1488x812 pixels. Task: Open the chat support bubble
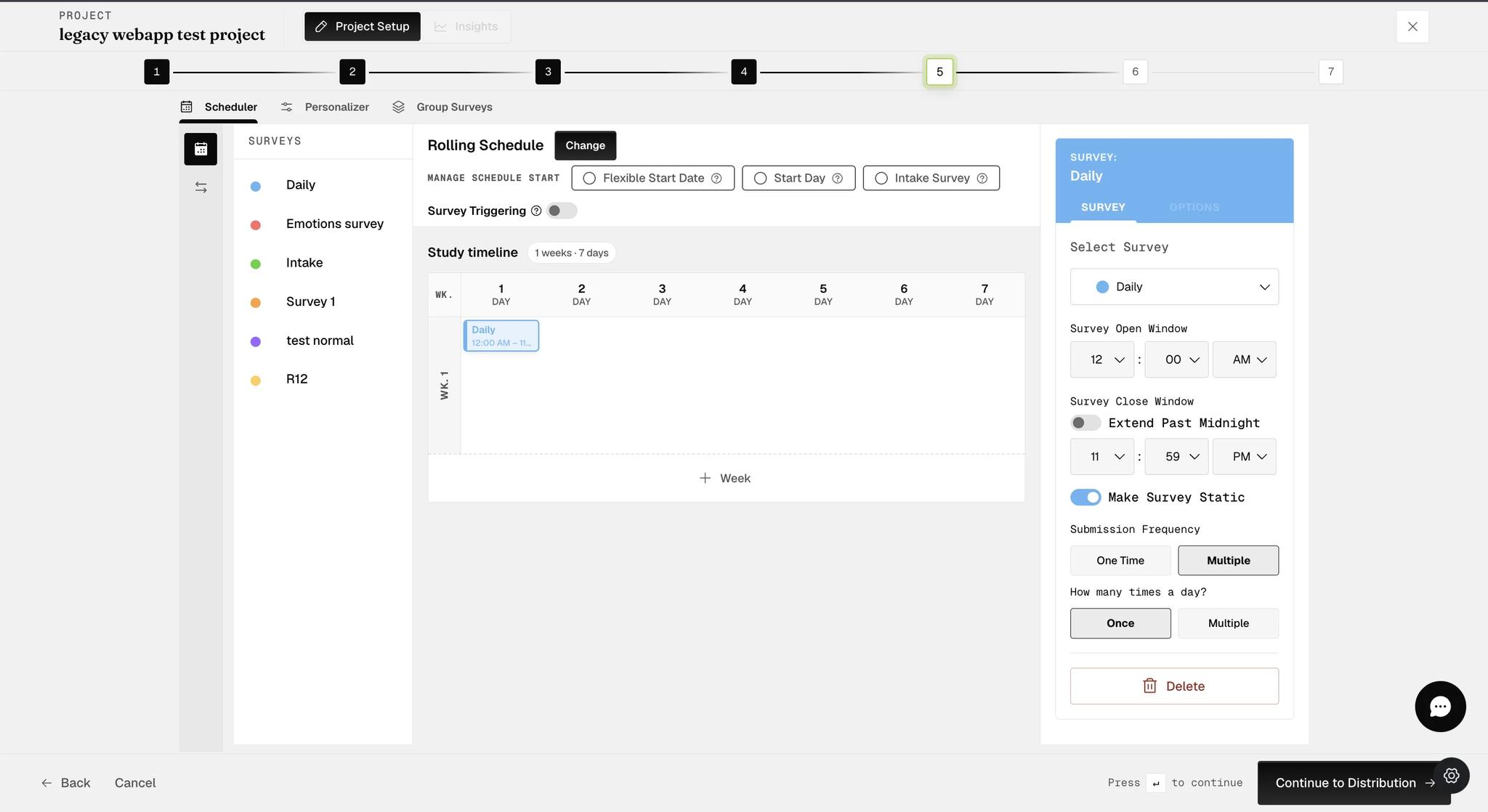coord(1440,707)
